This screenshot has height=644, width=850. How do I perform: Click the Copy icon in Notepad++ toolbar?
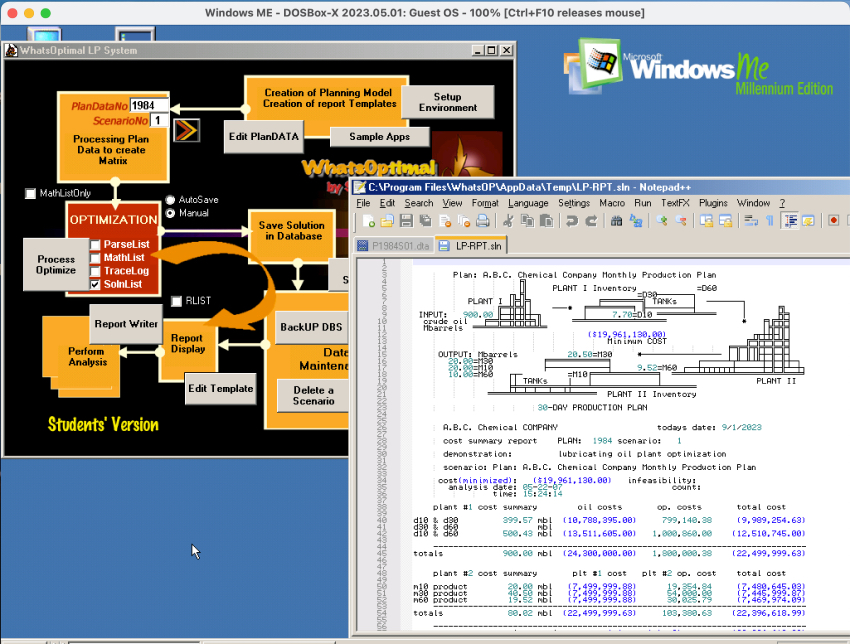point(527,221)
